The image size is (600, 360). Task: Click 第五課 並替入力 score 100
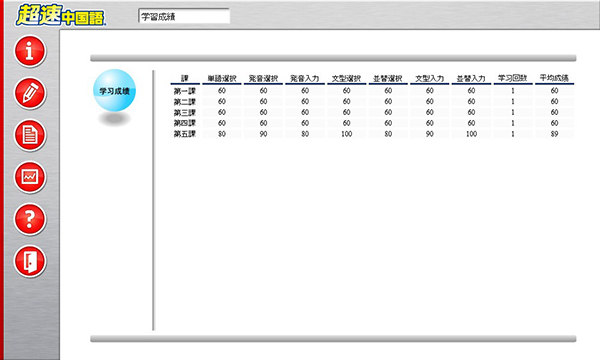coord(471,134)
